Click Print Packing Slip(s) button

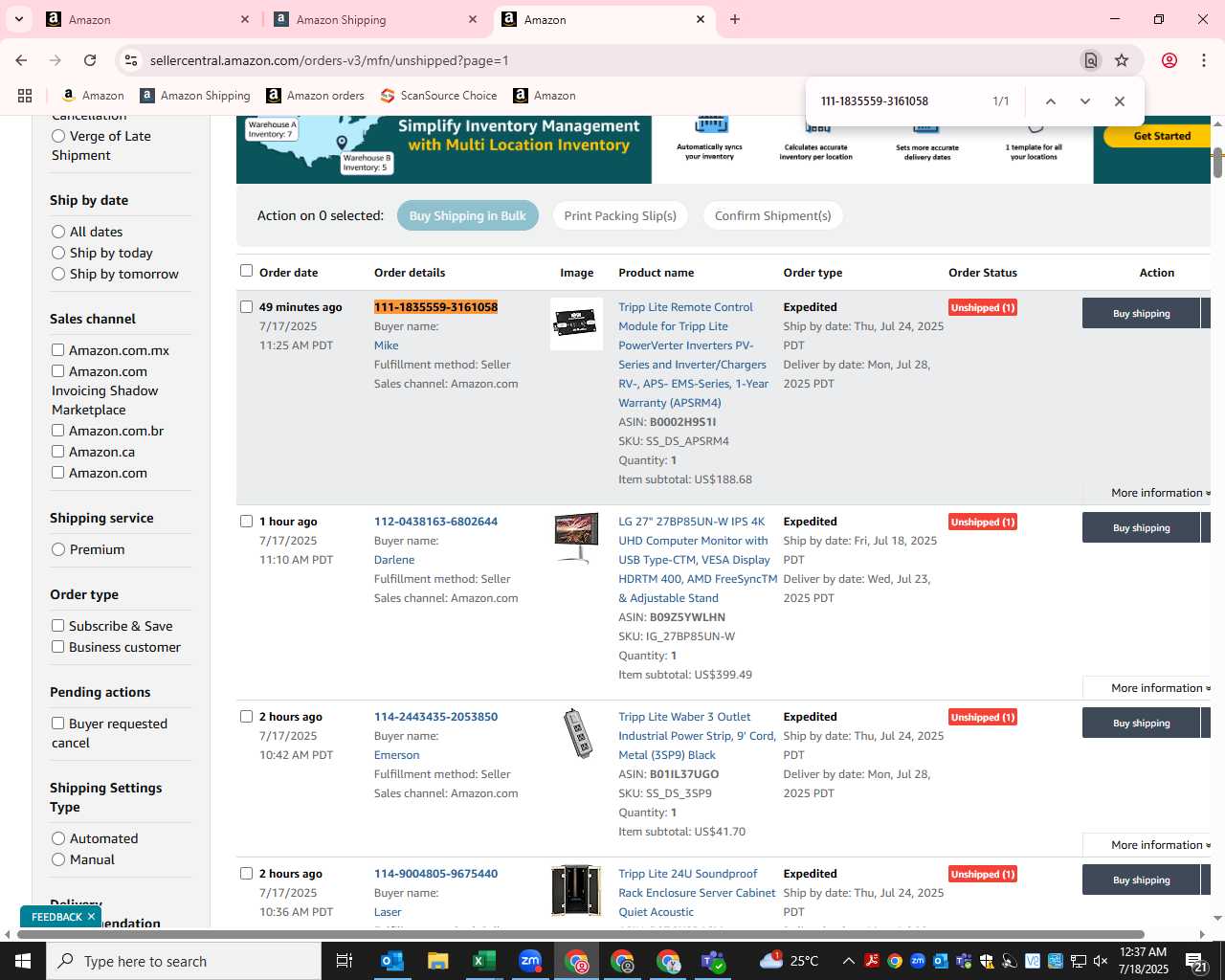(620, 215)
